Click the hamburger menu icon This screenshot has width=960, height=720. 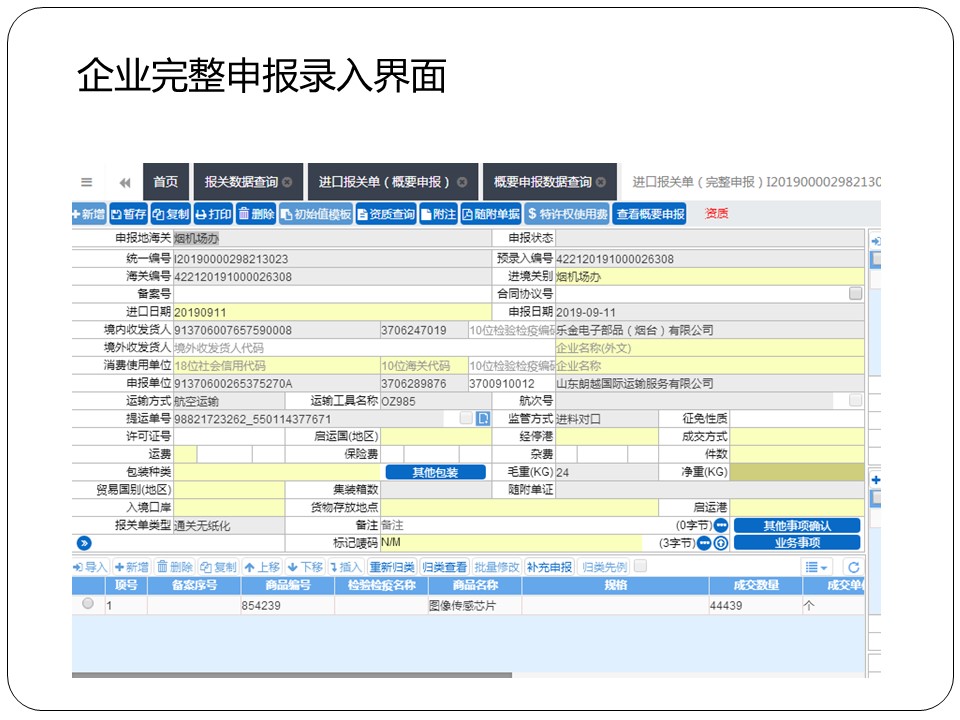pos(87,182)
